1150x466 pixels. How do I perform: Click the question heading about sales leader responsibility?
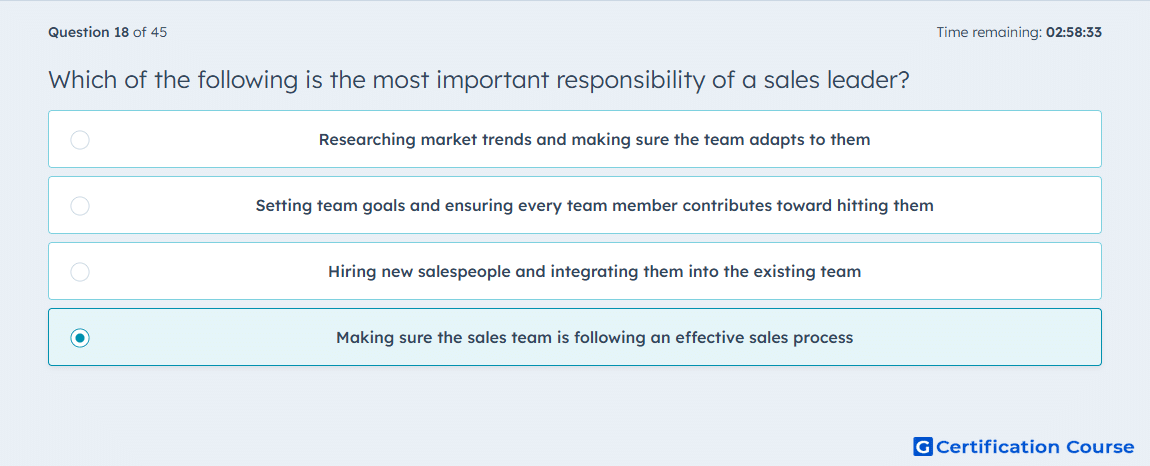pyautogui.click(x=480, y=79)
